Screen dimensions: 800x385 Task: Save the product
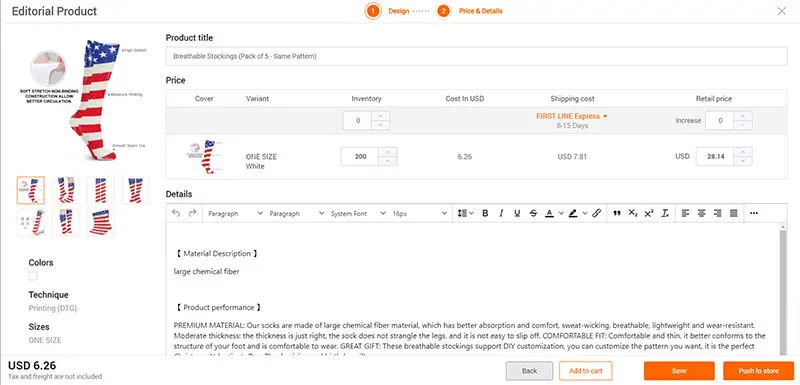679,371
